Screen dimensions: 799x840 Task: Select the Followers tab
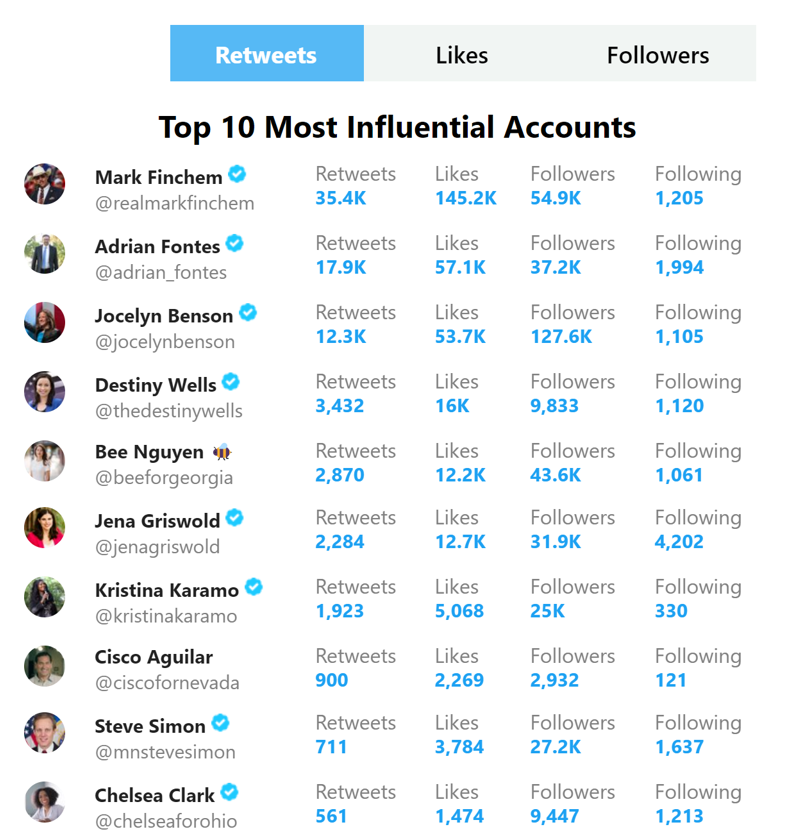(x=658, y=54)
